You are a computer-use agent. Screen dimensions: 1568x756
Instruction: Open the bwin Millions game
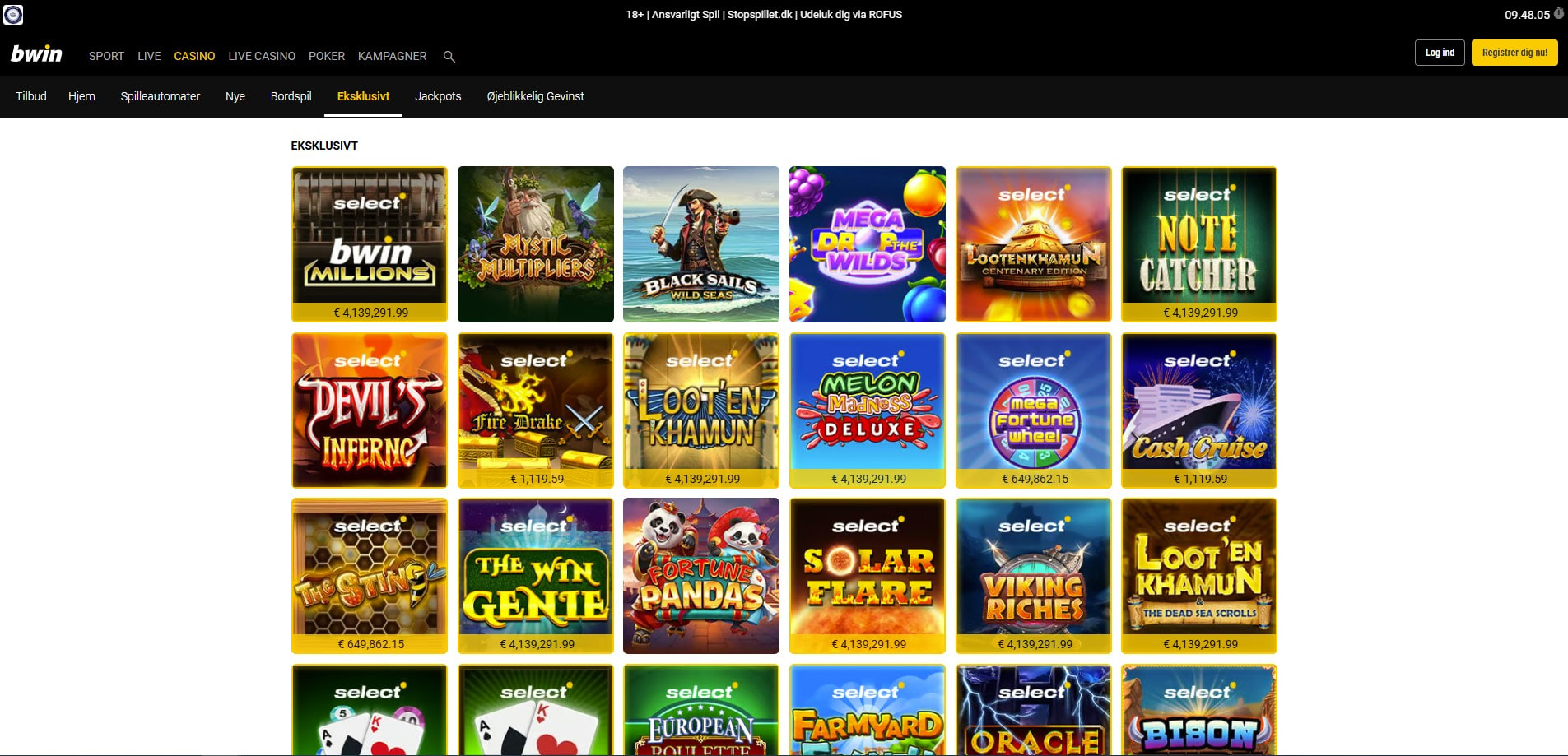click(370, 244)
